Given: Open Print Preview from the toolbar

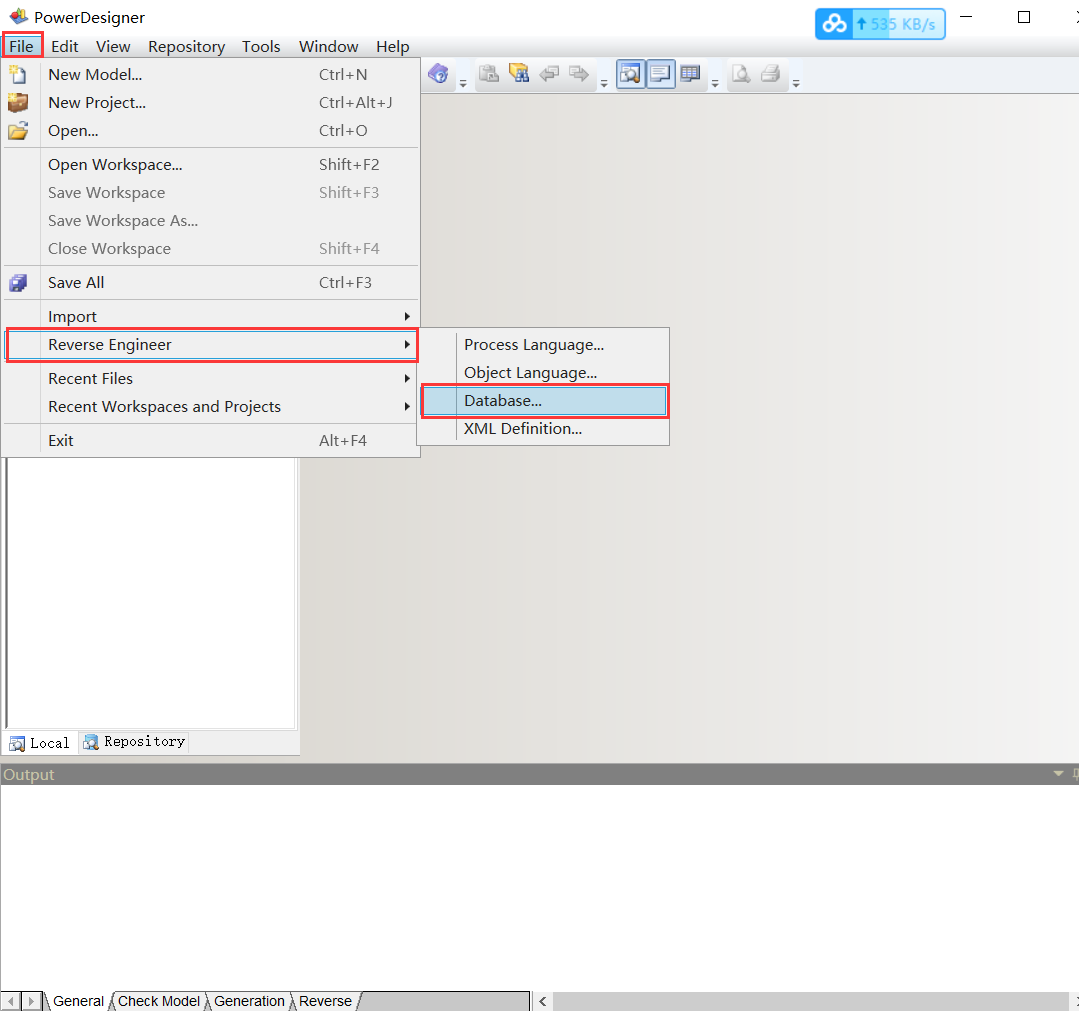Looking at the screenshot, I should click(741, 74).
